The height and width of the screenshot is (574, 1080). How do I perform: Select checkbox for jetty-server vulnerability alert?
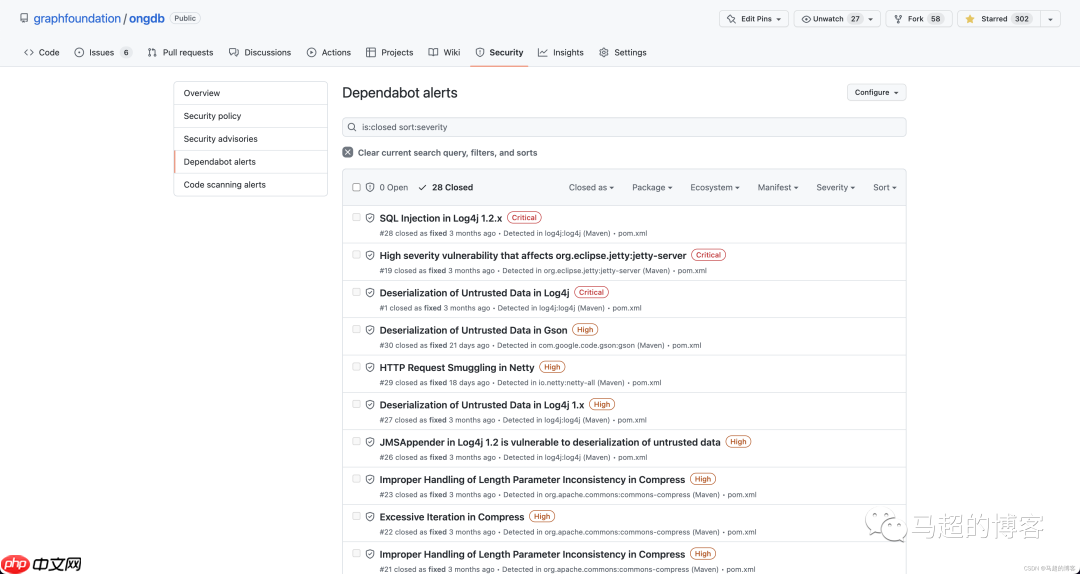(x=356, y=254)
